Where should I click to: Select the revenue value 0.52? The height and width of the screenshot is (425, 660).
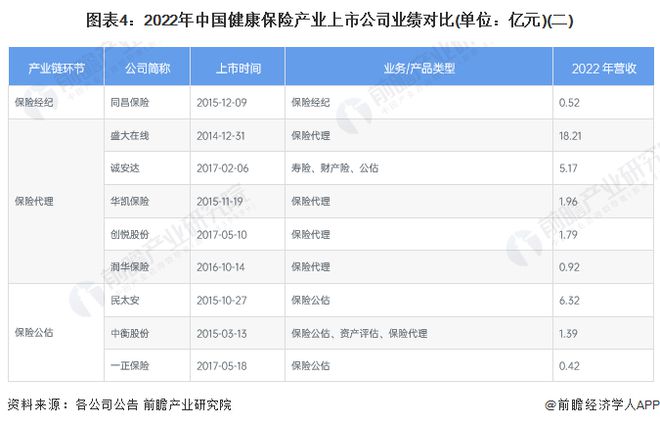tap(569, 102)
